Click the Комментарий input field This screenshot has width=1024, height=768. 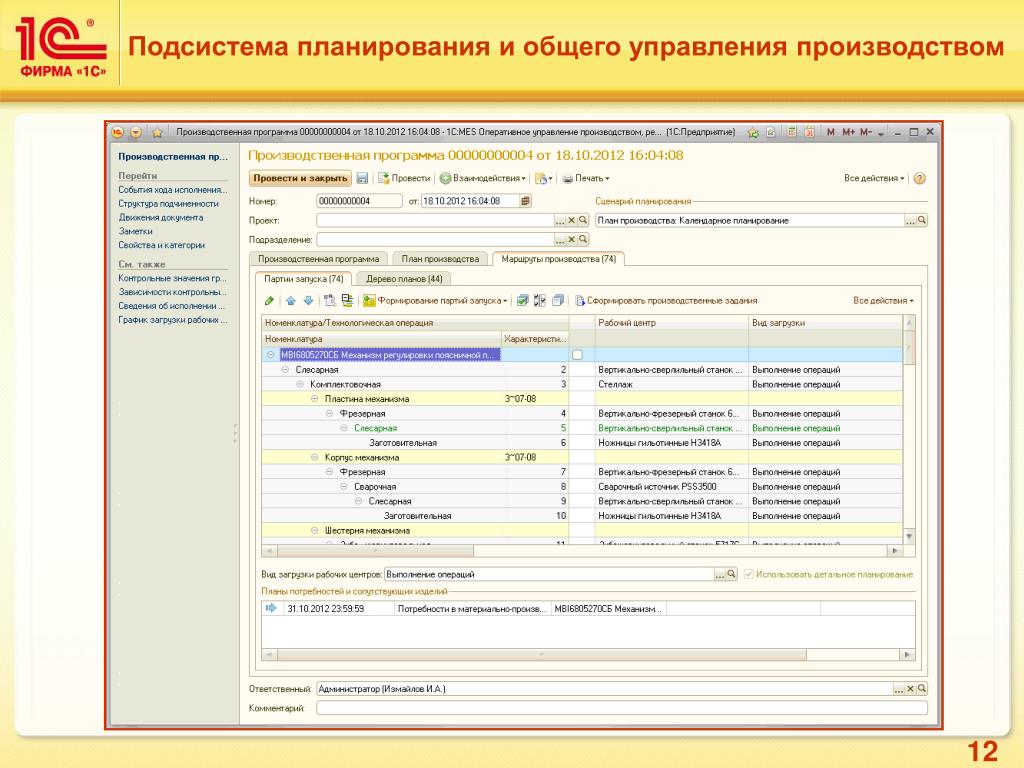coord(622,708)
